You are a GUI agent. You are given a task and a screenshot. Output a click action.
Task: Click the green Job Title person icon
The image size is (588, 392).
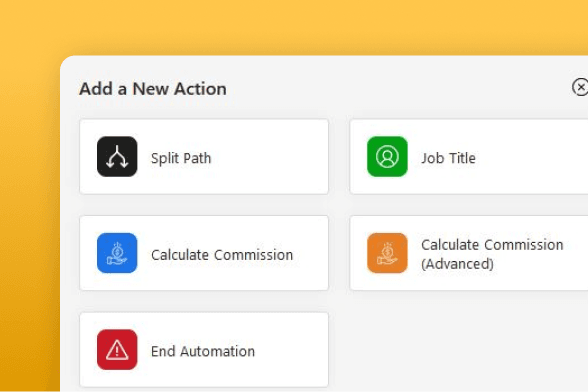(387, 157)
